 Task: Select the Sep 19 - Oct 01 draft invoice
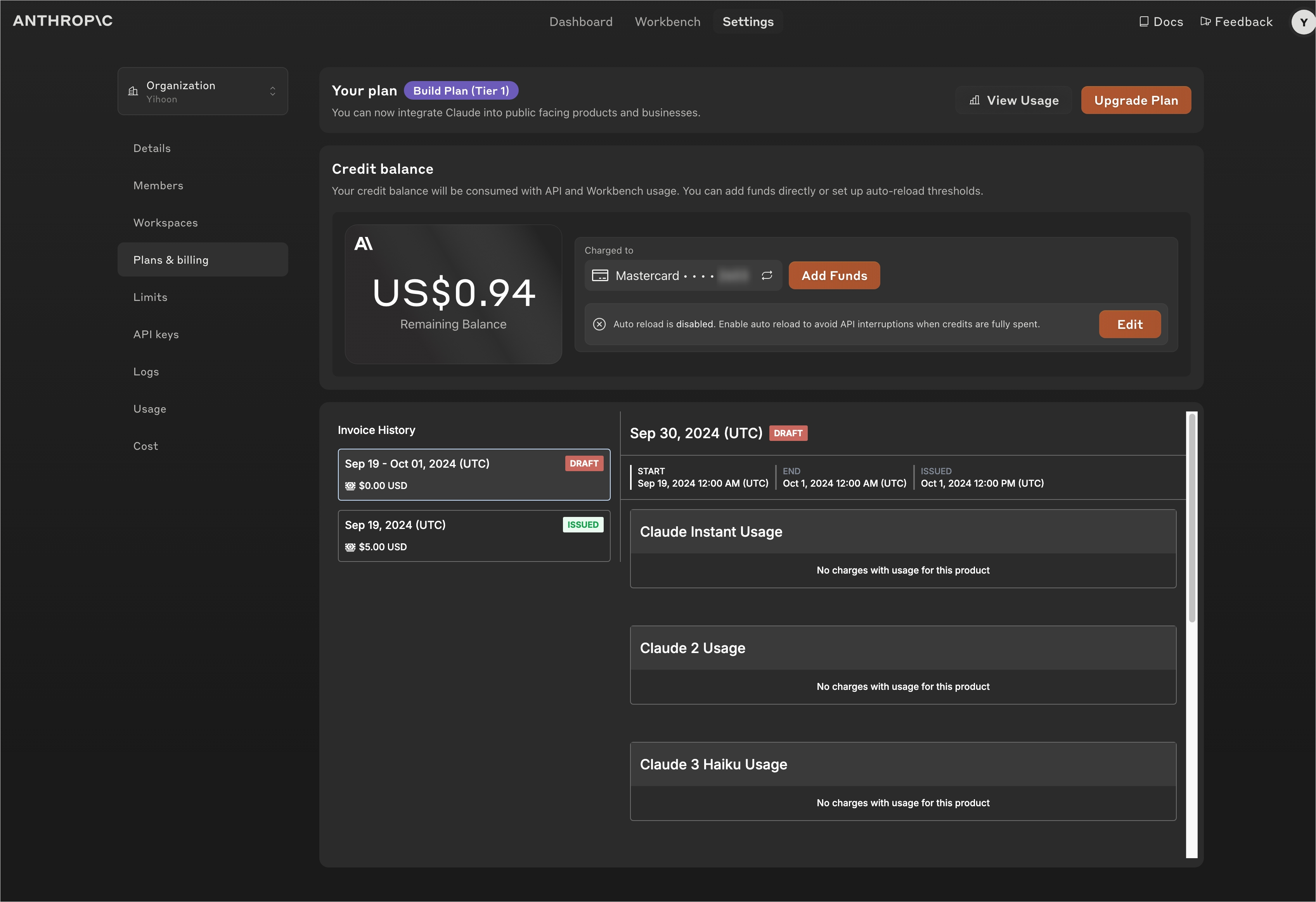(x=473, y=474)
